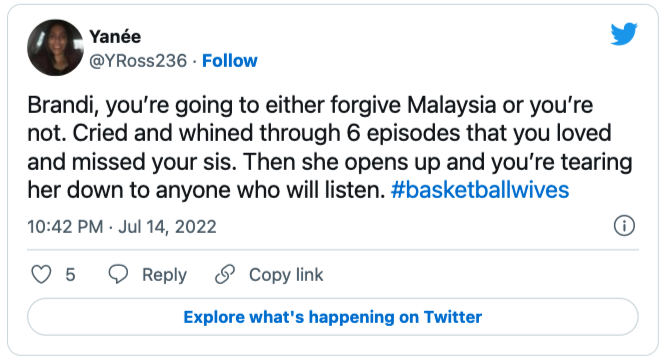Open the tweet time 10:42 PM
The image size is (665, 363).
[65, 226]
